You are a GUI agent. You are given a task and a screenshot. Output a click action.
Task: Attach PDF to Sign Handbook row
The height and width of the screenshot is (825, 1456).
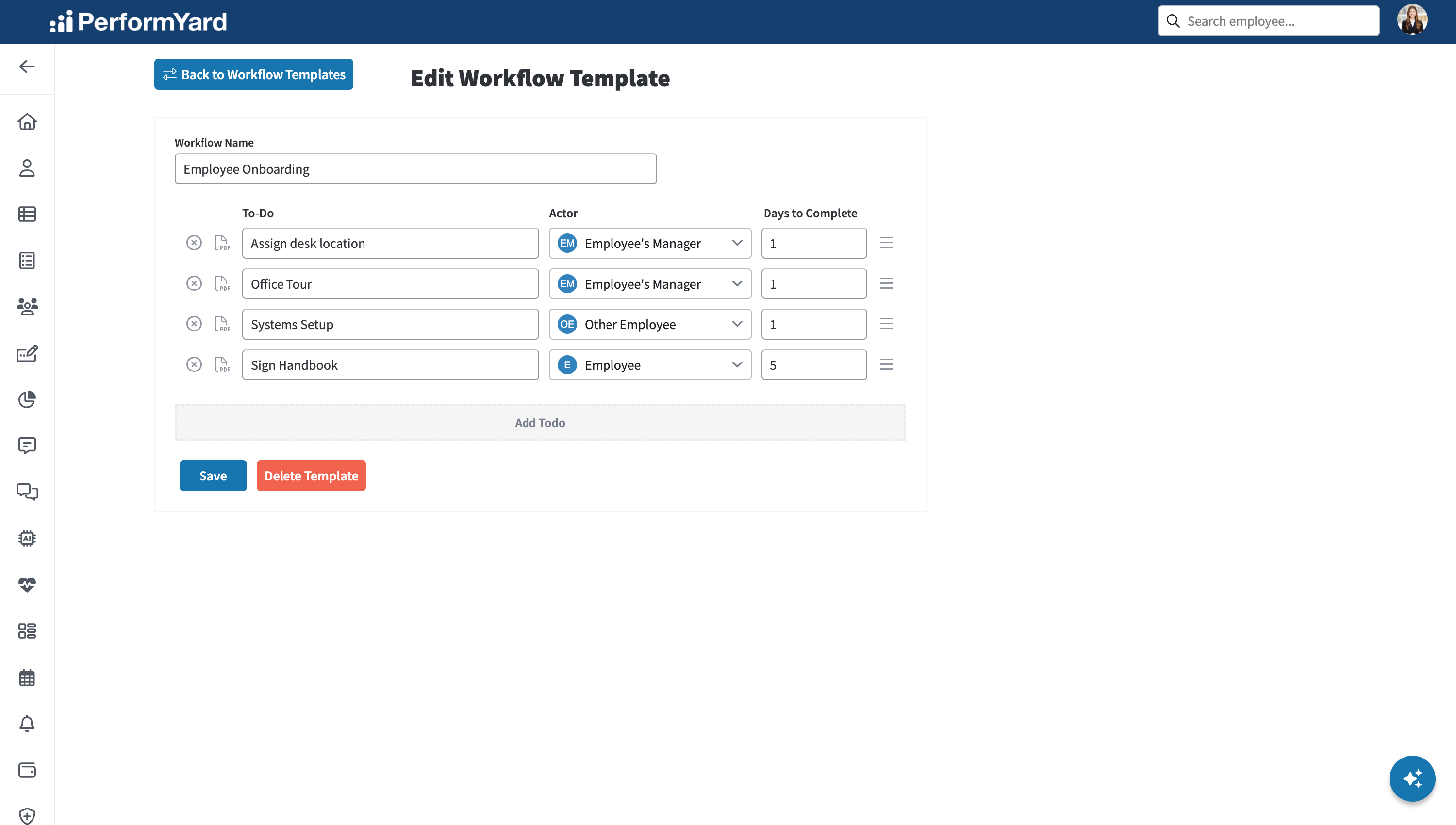tap(222, 364)
